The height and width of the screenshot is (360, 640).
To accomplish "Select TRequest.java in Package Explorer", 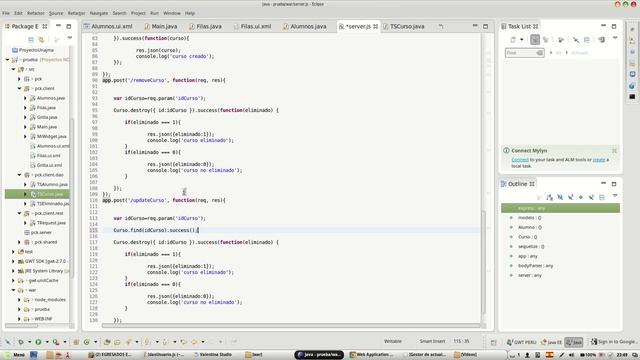I will (48, 223).
